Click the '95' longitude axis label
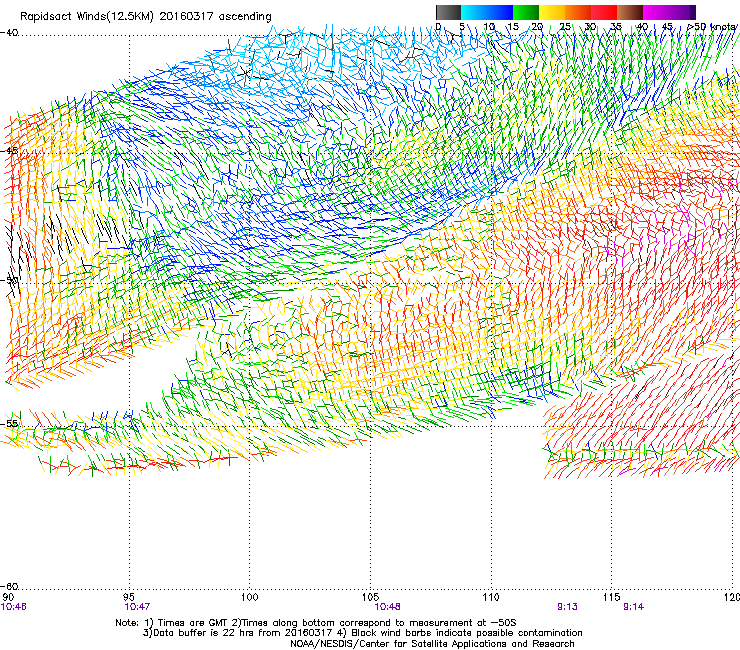This screenshot has height=650, width=740. pyautogui.click(x=129, y=597)
